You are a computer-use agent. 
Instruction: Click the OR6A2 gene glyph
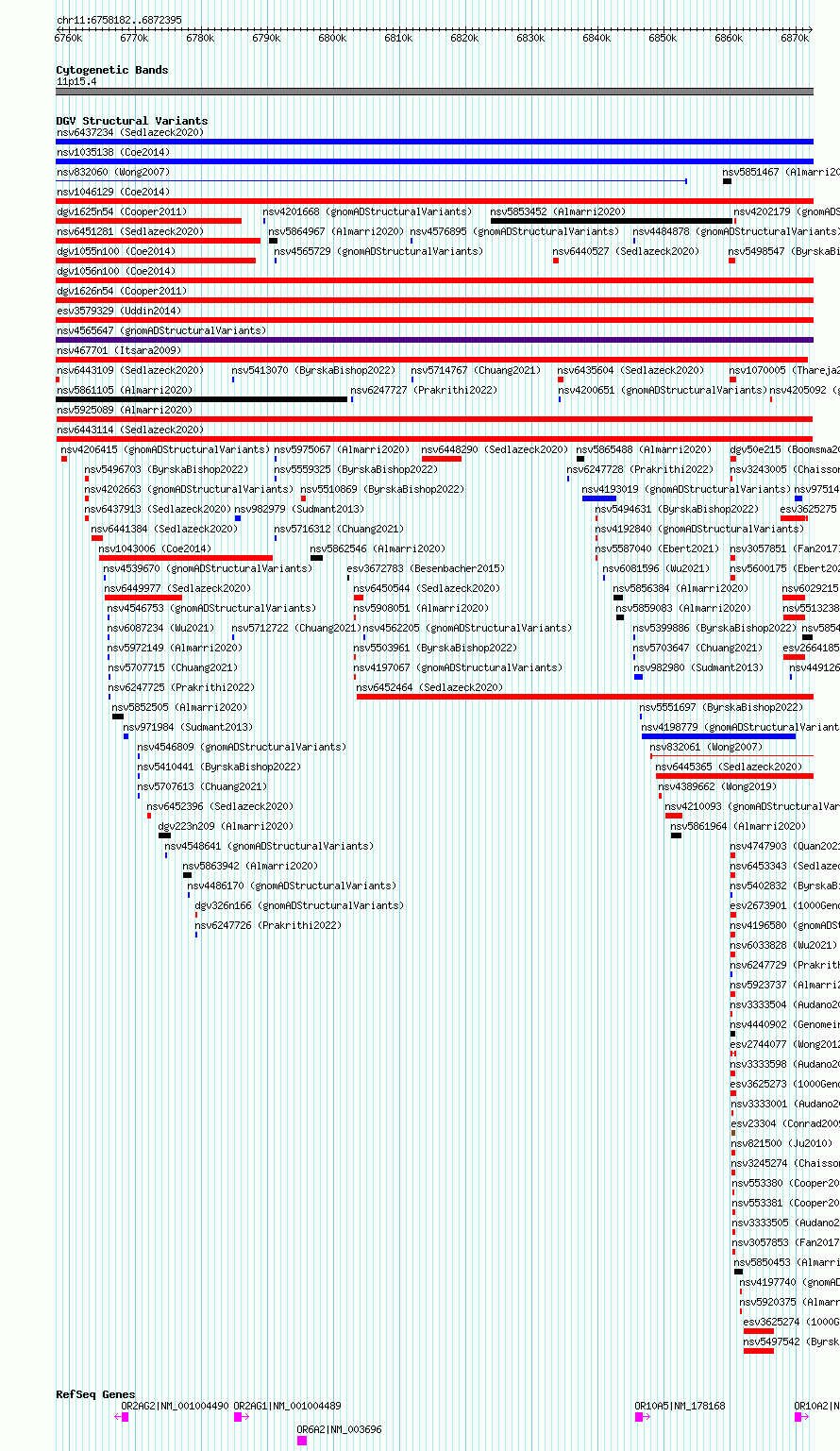(x=302, y=1441)
